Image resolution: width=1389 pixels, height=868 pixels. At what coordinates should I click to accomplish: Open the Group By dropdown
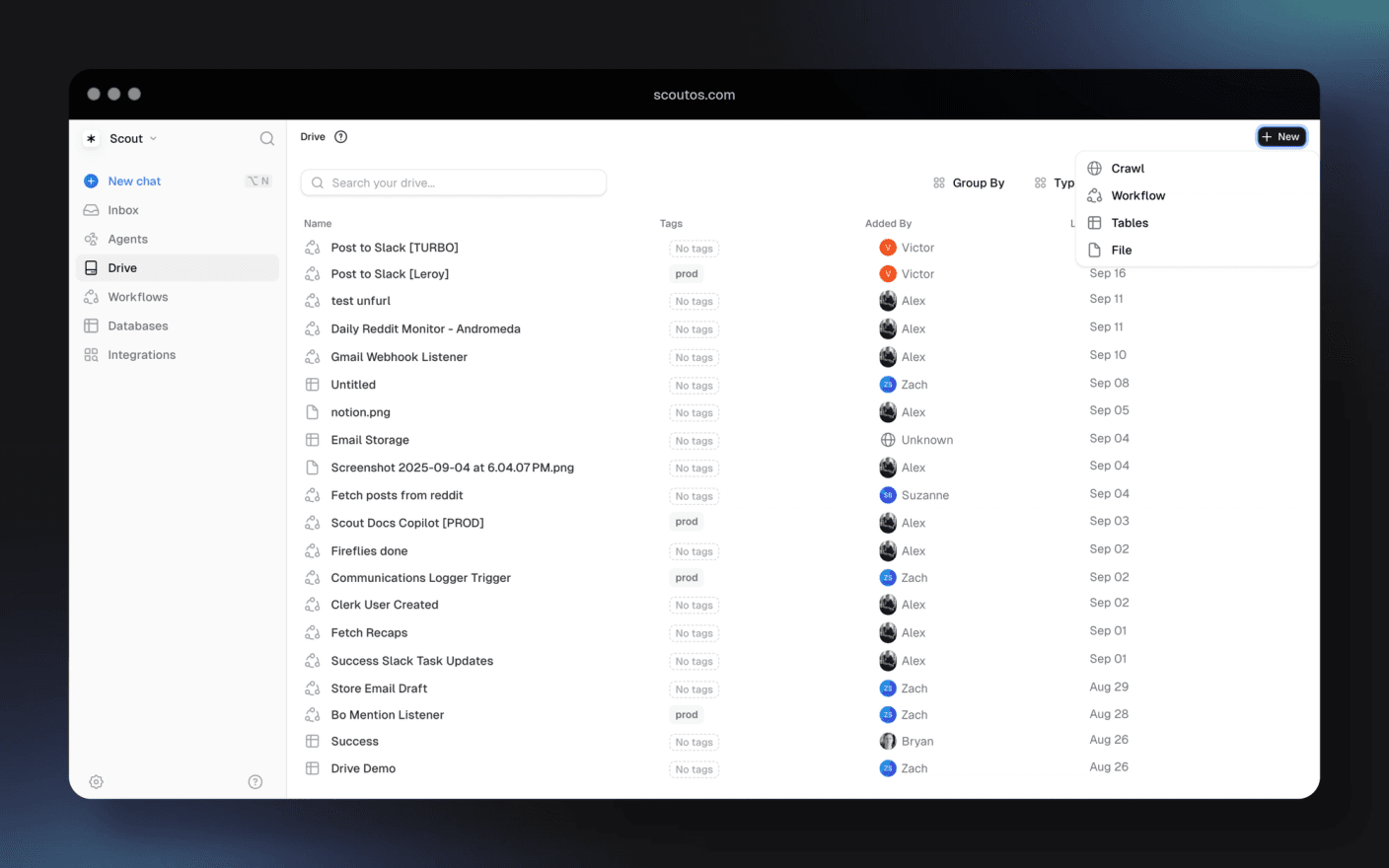969,183
